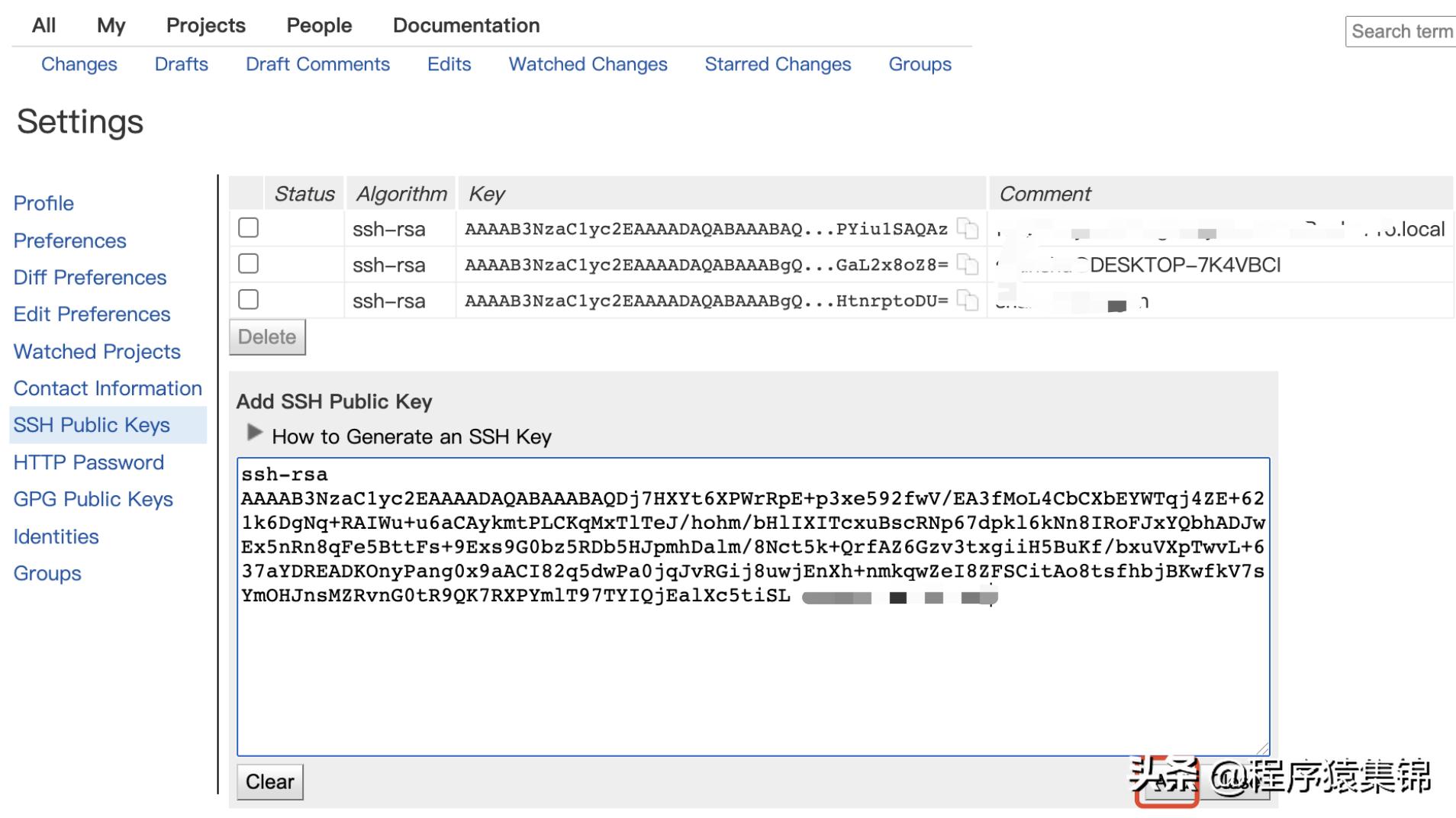Go to GPG Public Keys settings
The image size is (1456, 818).
92,499
